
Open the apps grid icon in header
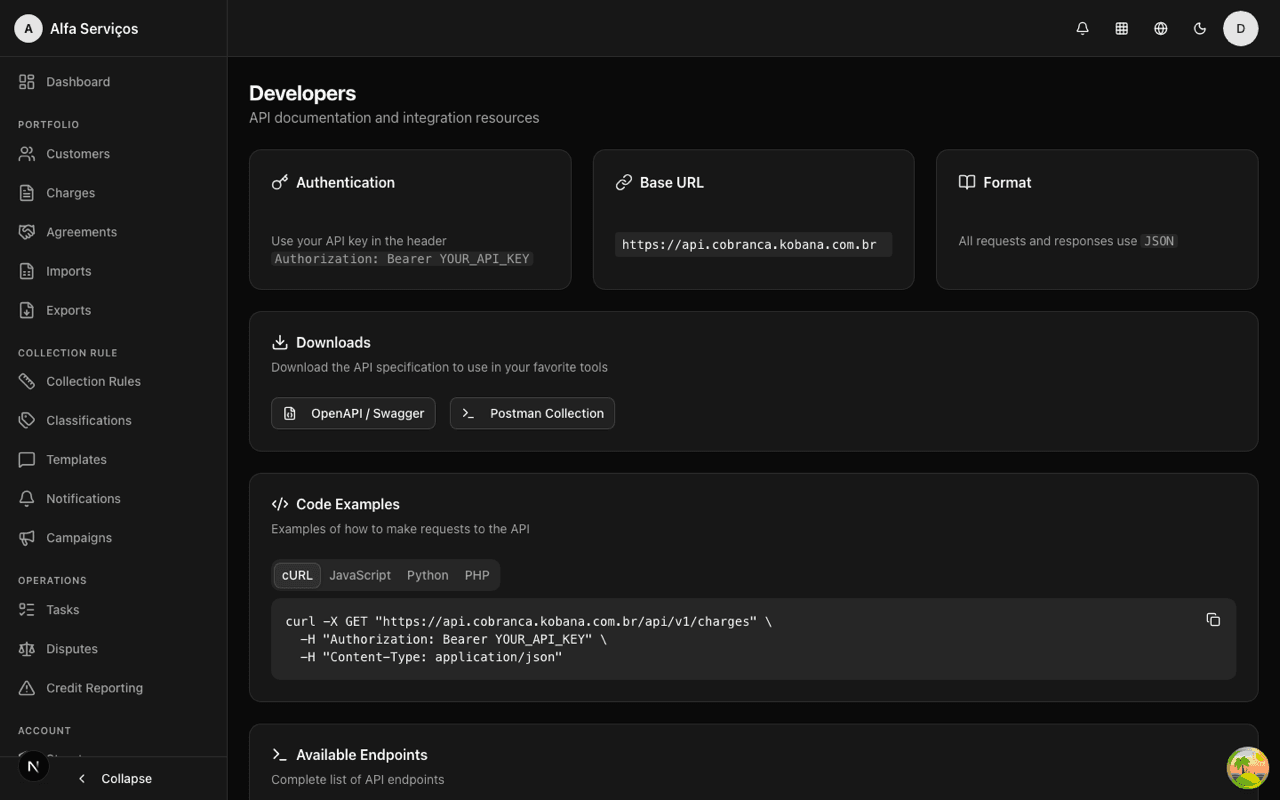(x=1122, y=28)
